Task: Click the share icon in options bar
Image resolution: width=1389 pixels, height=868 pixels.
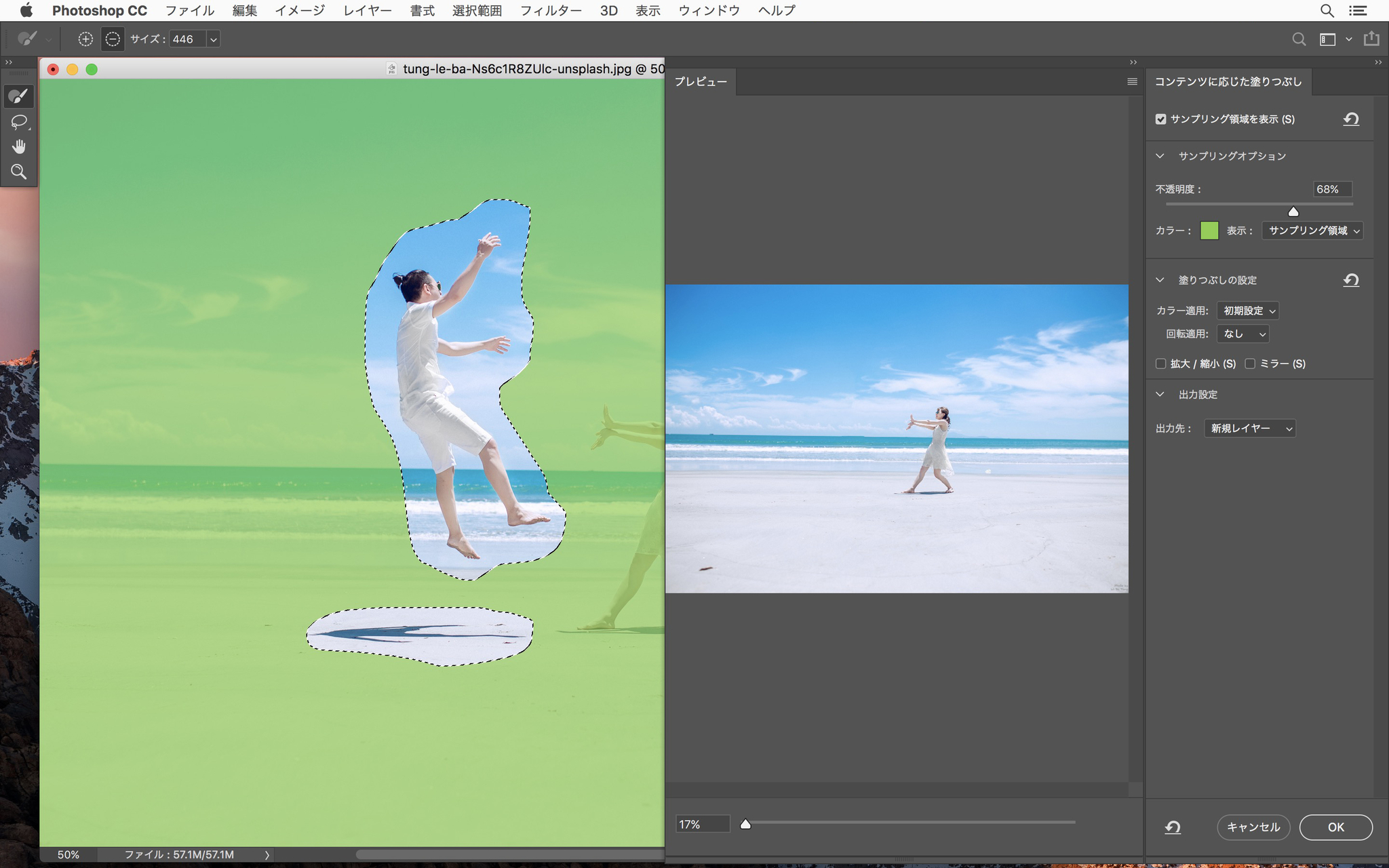Action: [x=1371, y=39]
